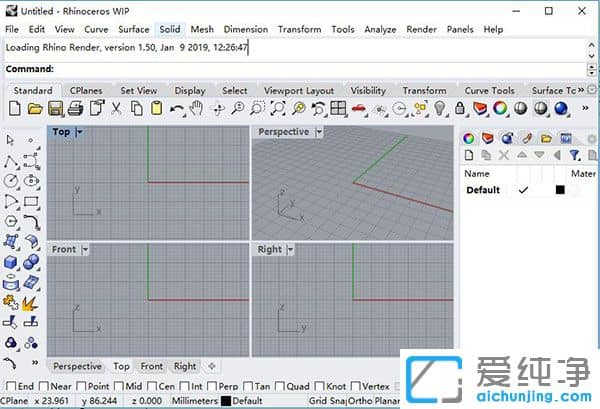Switch to the Viewport Layout toolbar tab
The image size is (600, 409).
[299, 91]
